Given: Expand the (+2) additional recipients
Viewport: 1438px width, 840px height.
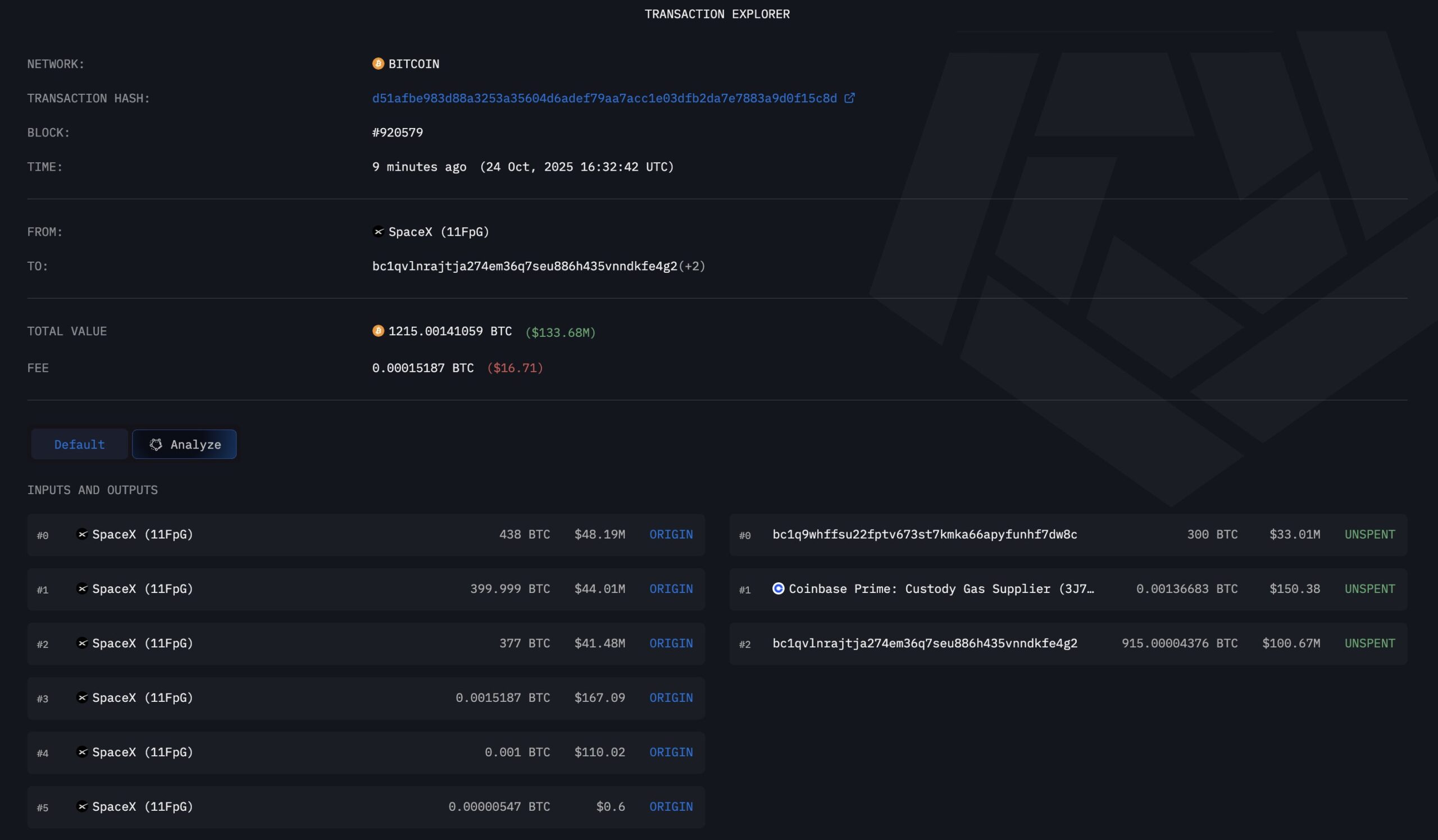Looking at the screenshot, I should click(691, 266).
